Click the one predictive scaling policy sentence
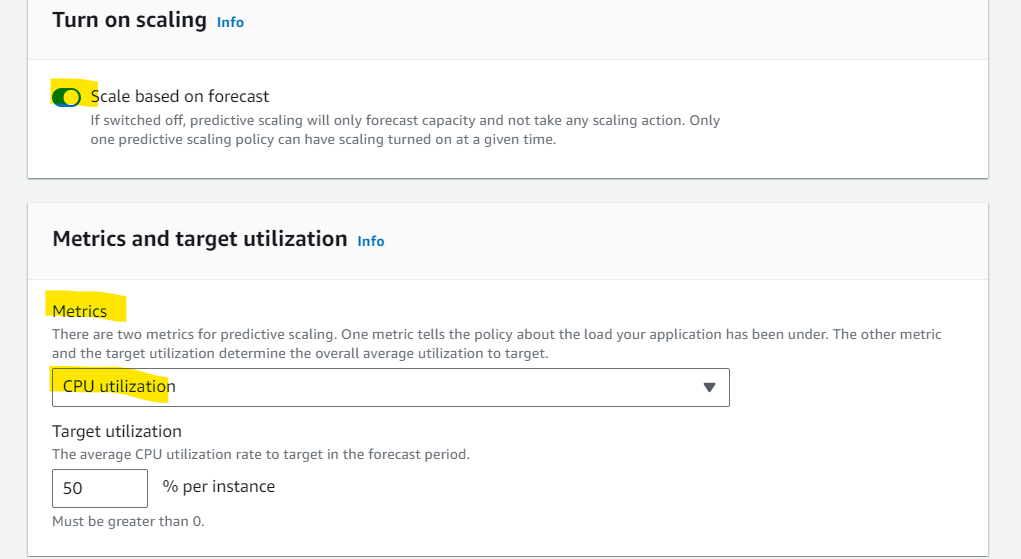This screenshot has width=1021, height=559. pos(324,139)
